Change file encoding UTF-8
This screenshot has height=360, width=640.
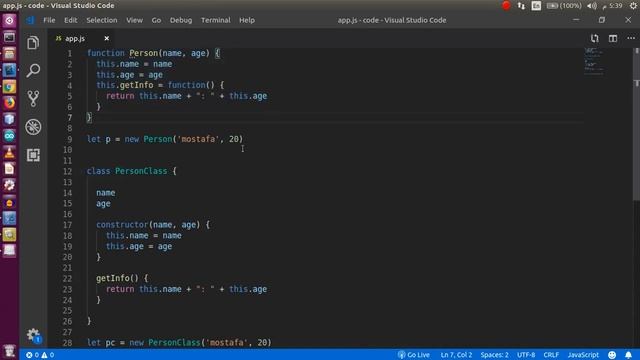(x=526, y=355)
